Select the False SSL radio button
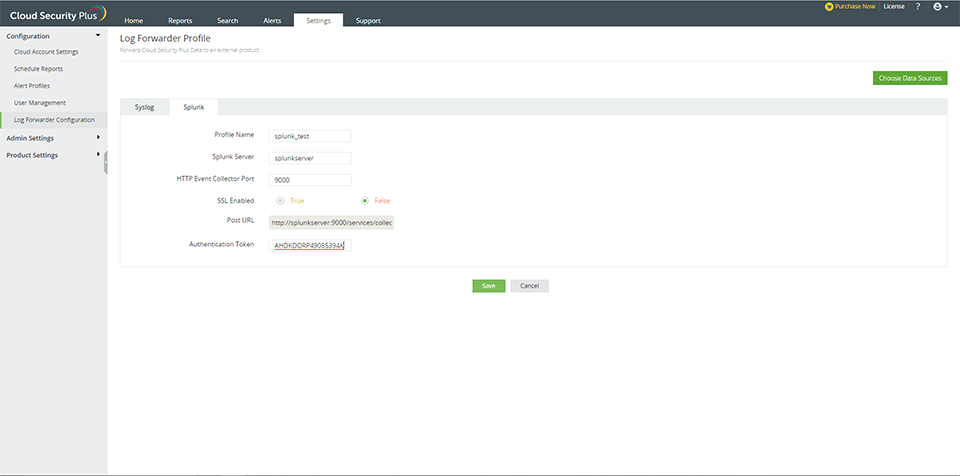 tap(365, 200)
